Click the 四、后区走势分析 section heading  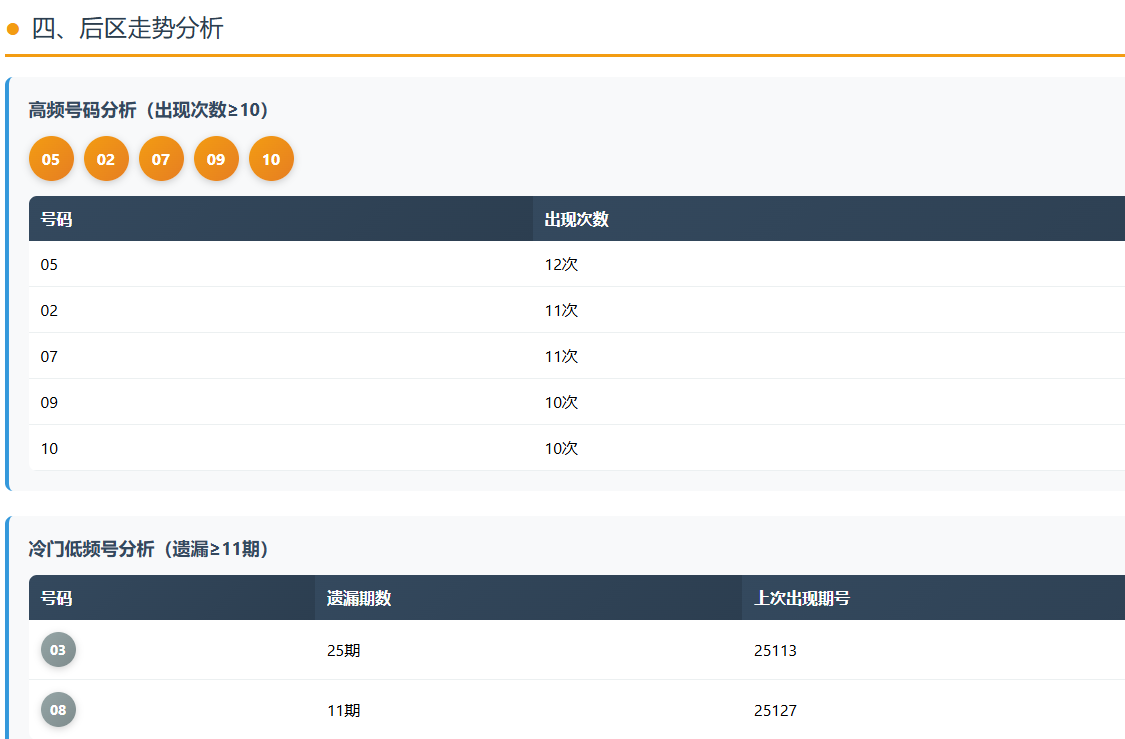(127, 29)
